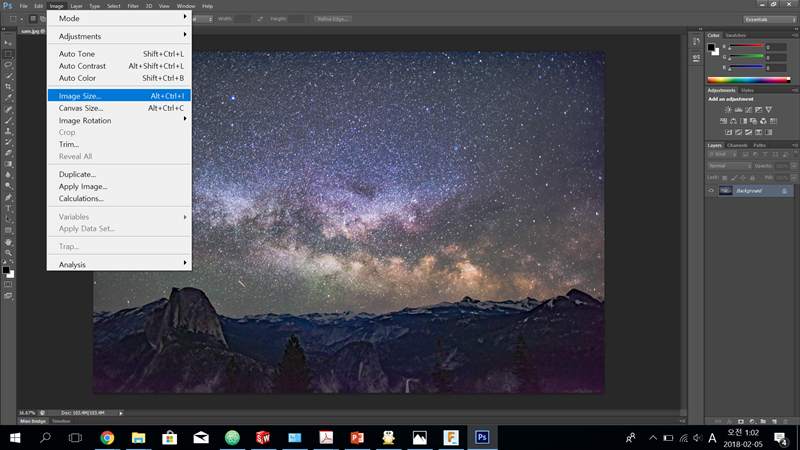This screenshot has height=450, width=800.
Task: Select the History Brush tool
Action: click(8, 142)
